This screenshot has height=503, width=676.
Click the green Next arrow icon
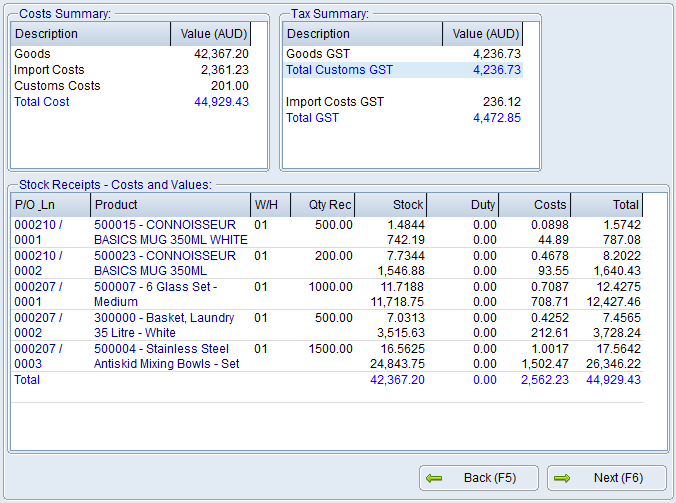(562, 478)
